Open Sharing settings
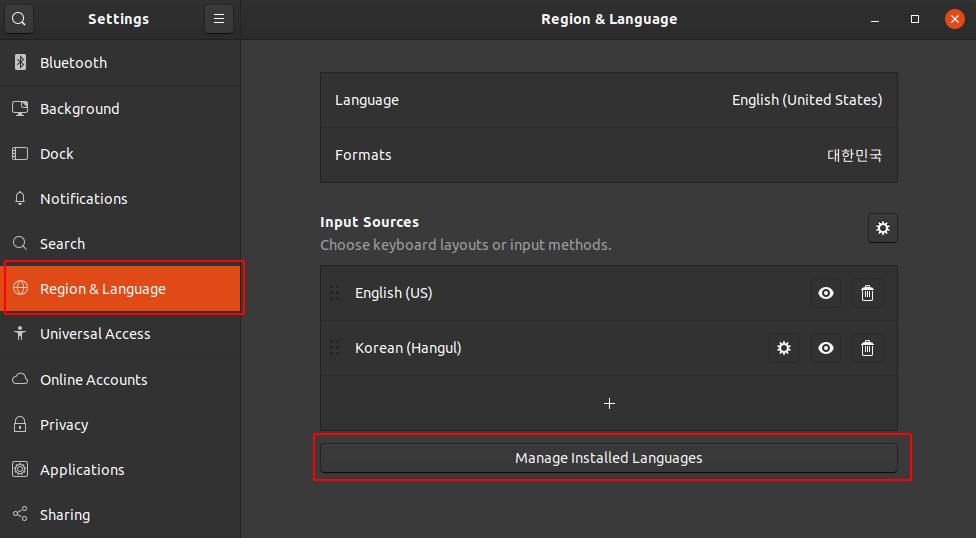 pos(120,514)
